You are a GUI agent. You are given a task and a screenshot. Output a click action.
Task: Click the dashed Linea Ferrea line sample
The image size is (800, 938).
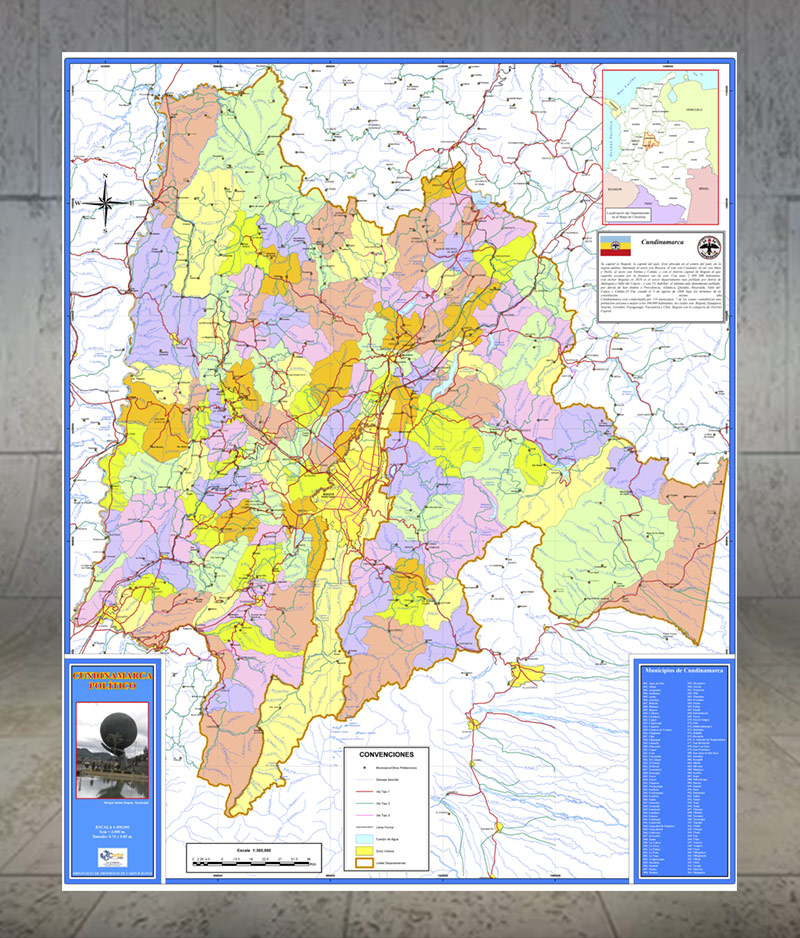tap(364, 827)
